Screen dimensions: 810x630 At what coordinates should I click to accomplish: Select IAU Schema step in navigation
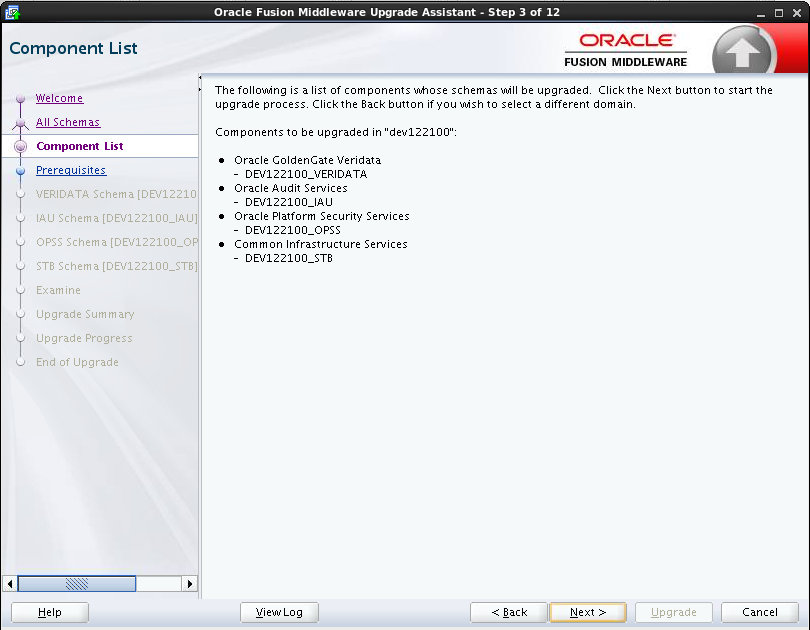click(x=116, y=218)
